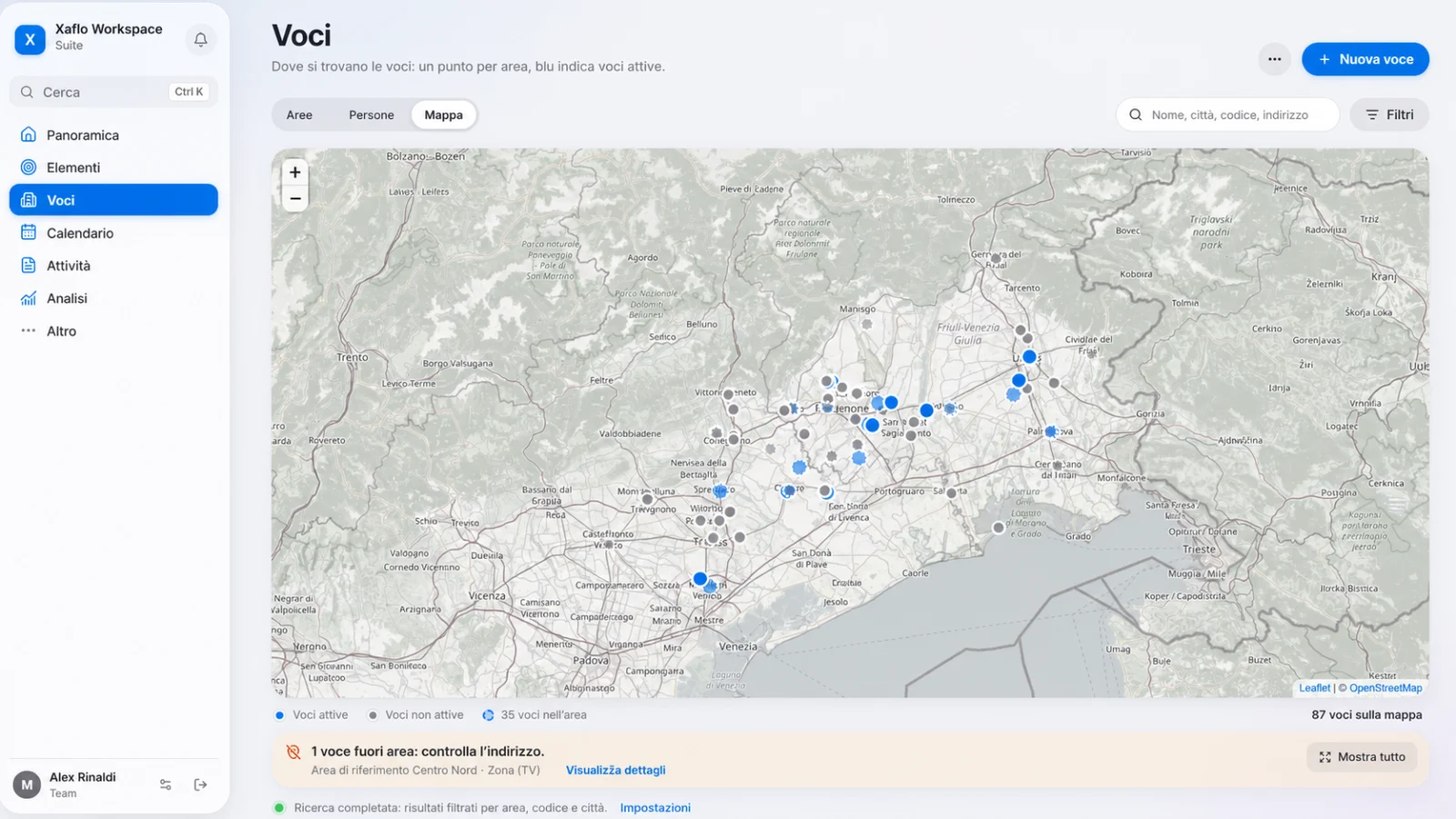The image size is (1456, 819).
Task: Click the Voci attive legend entry
Action: 312,715
